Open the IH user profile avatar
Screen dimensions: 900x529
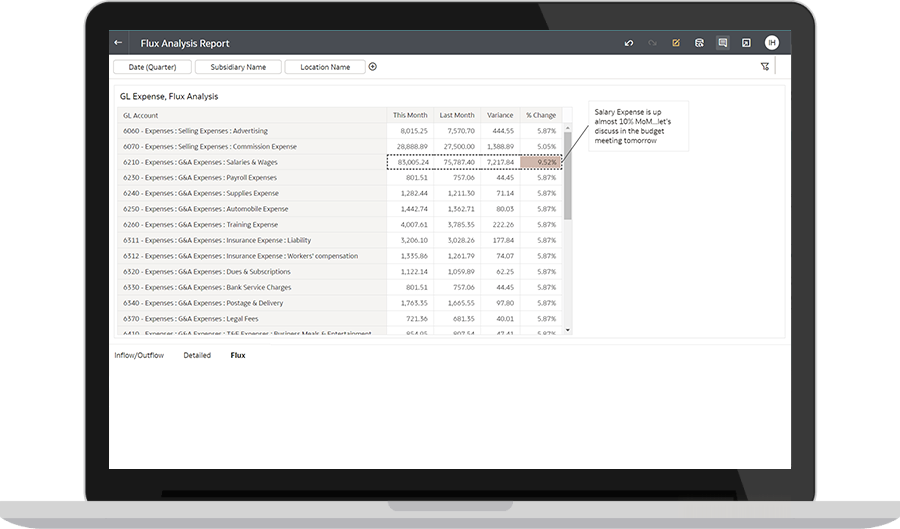point(772,42)
